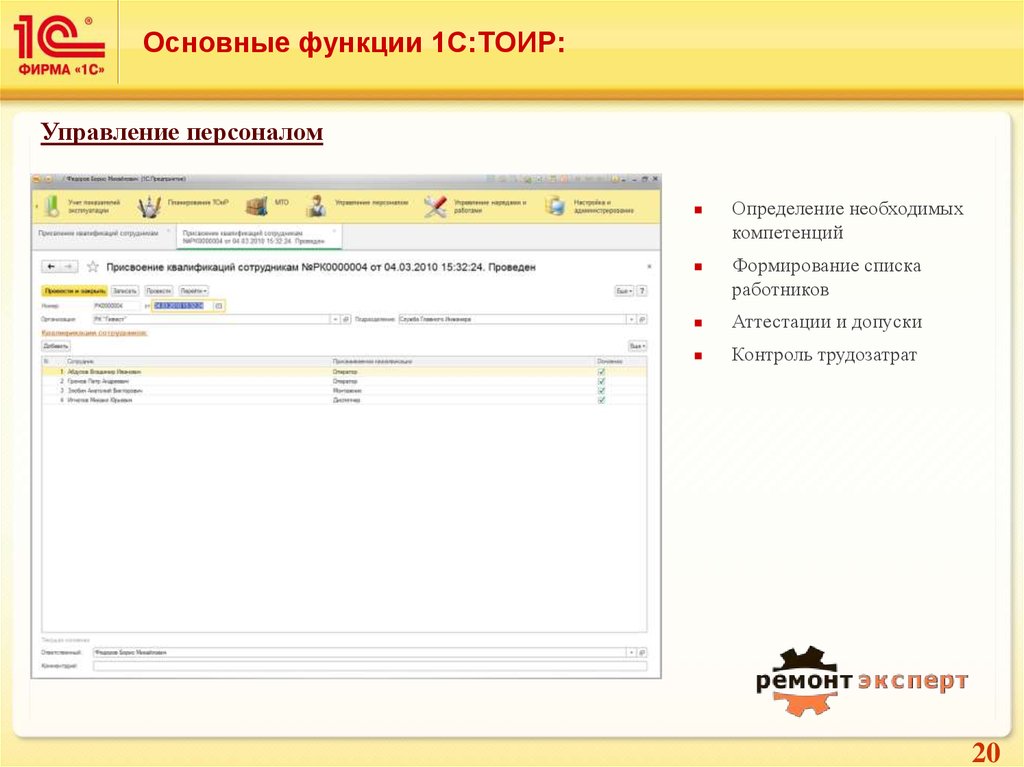The image size is (1024, 767).
Task: Click the Записать button
Action: coord(125,291)
